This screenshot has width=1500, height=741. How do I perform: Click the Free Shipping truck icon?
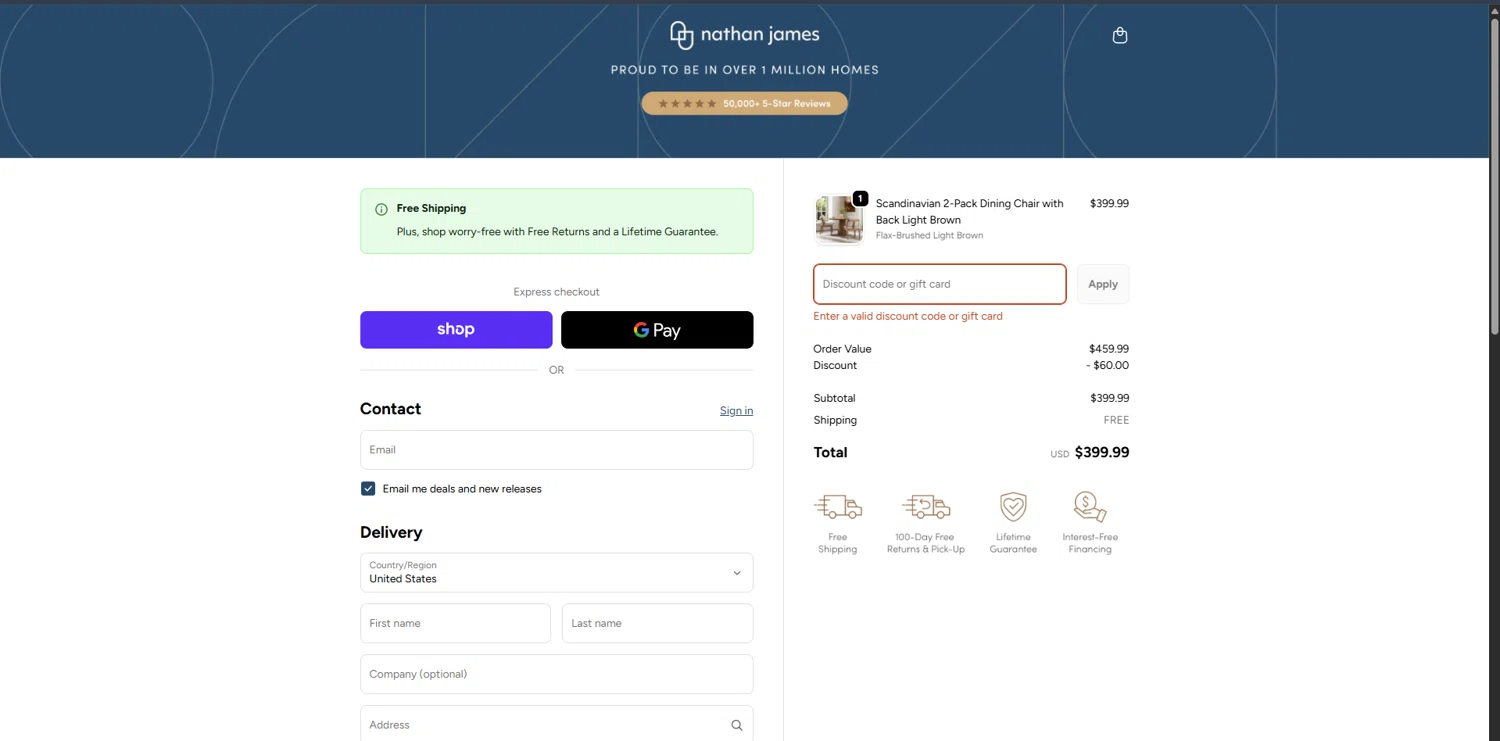click(x=838, y=507)
